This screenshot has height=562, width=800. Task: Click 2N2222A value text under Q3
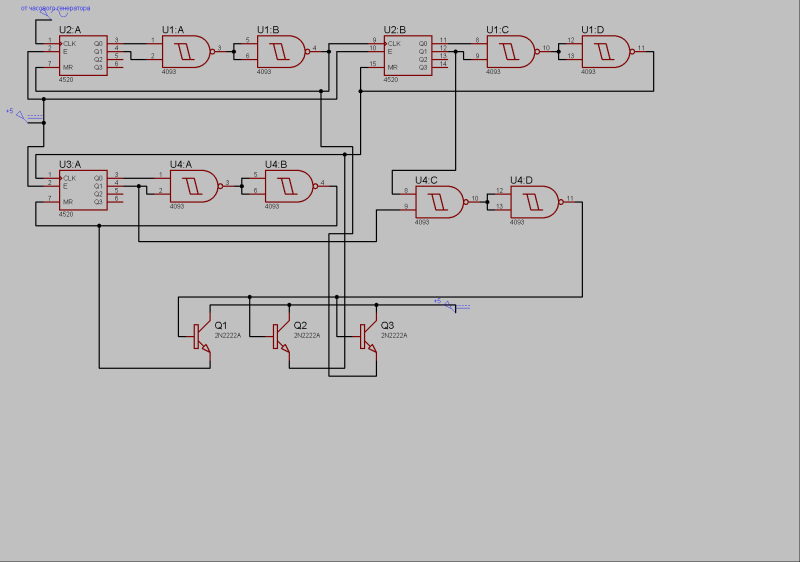tap(394, 336)
